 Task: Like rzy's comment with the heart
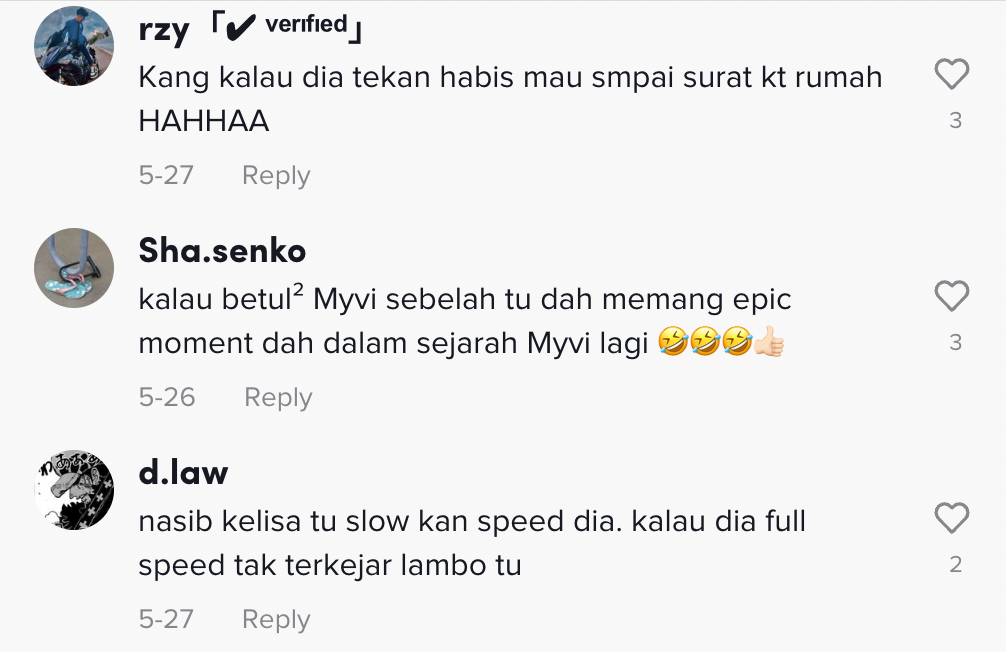click(951, 74)
